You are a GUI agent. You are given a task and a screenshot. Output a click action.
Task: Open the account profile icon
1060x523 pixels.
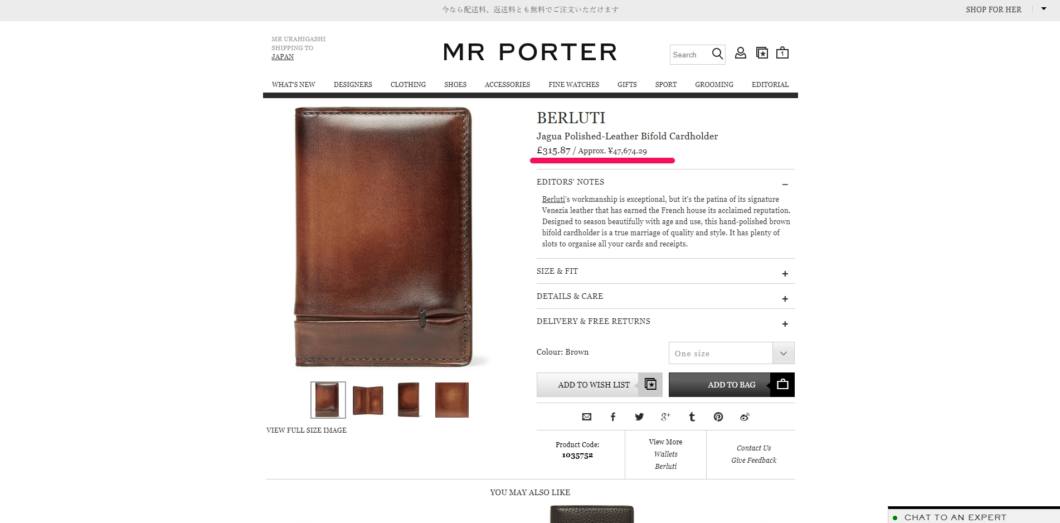coord(740,53)
